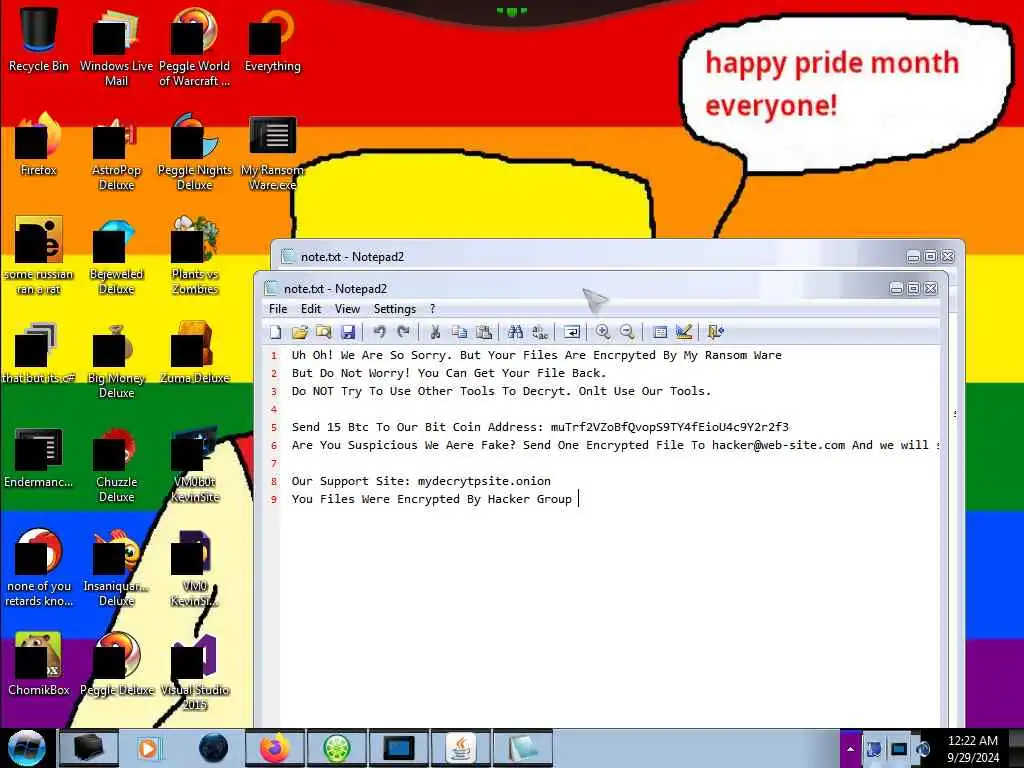Click the Firefox taskbar button

(275, 748)
